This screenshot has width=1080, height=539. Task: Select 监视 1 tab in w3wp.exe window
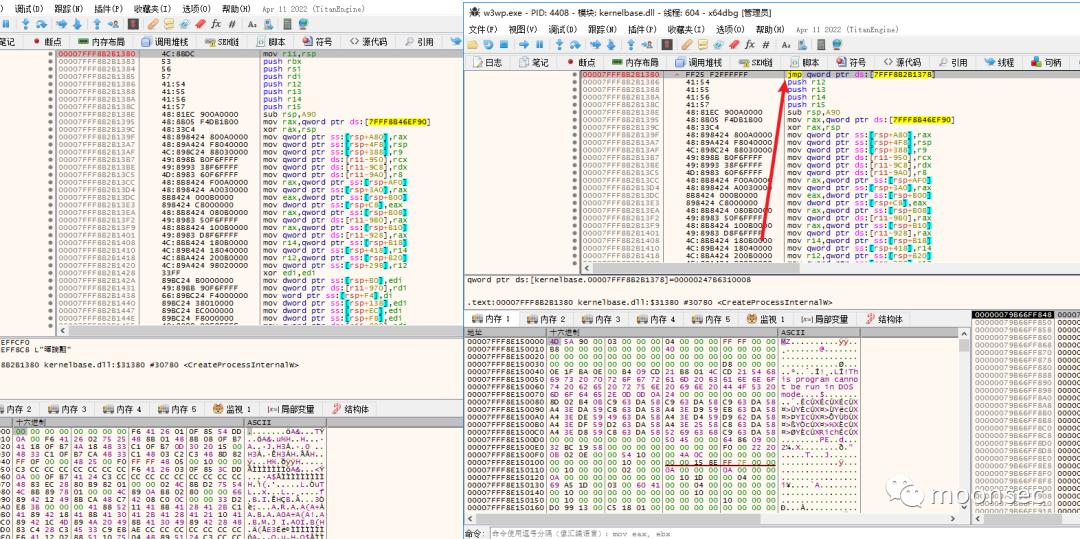(767, 319)
